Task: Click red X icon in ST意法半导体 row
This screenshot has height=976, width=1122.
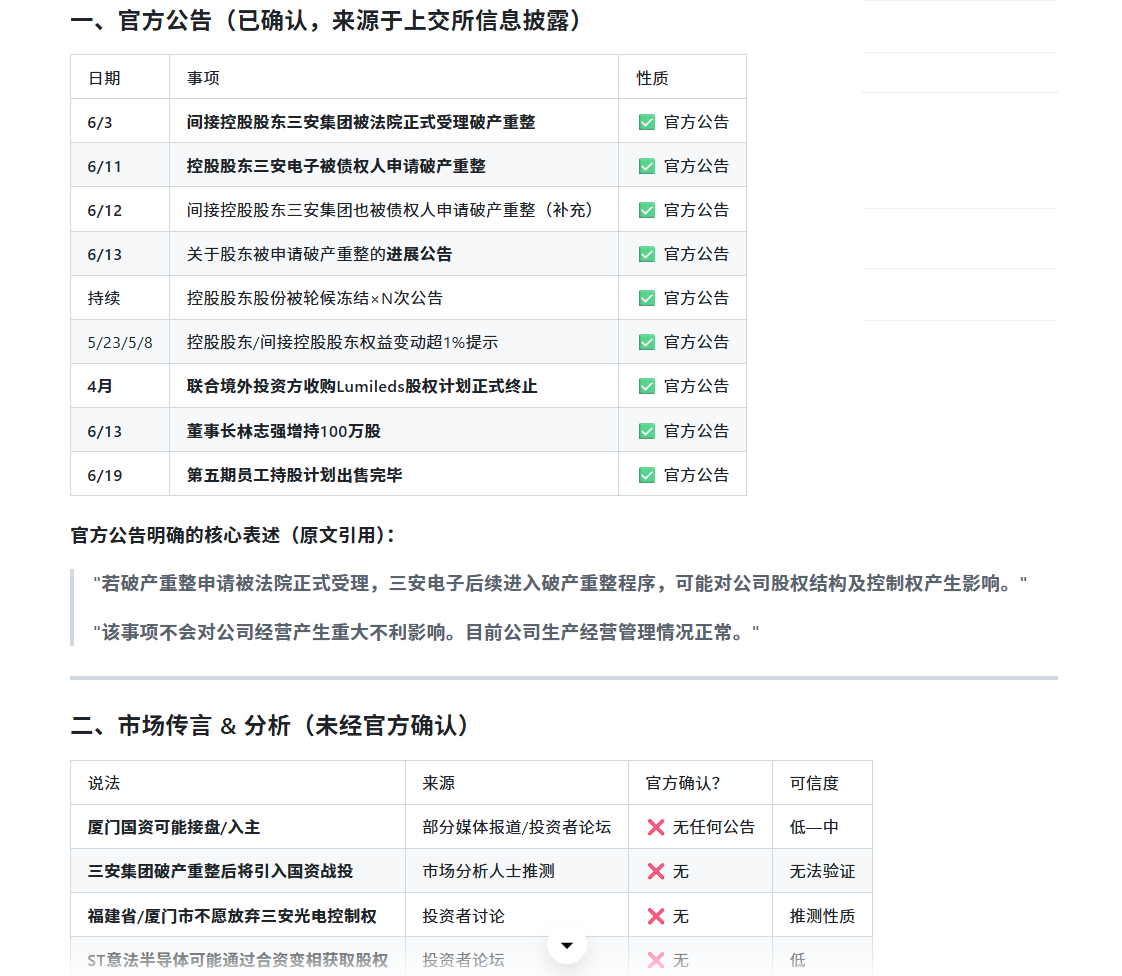Action: (655, 960)
